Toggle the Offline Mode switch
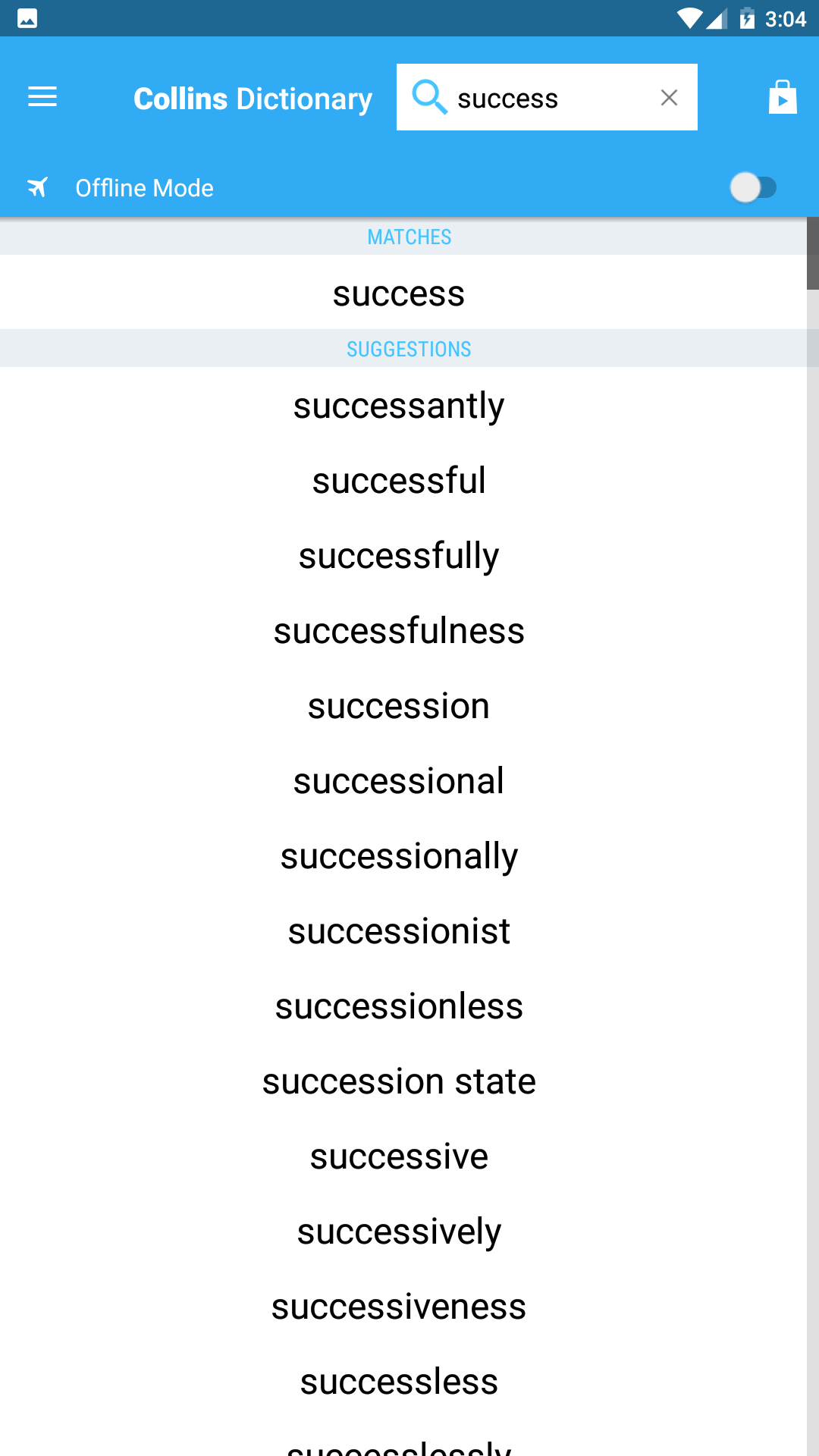The image size is (819, 1456). coord(753,187)
